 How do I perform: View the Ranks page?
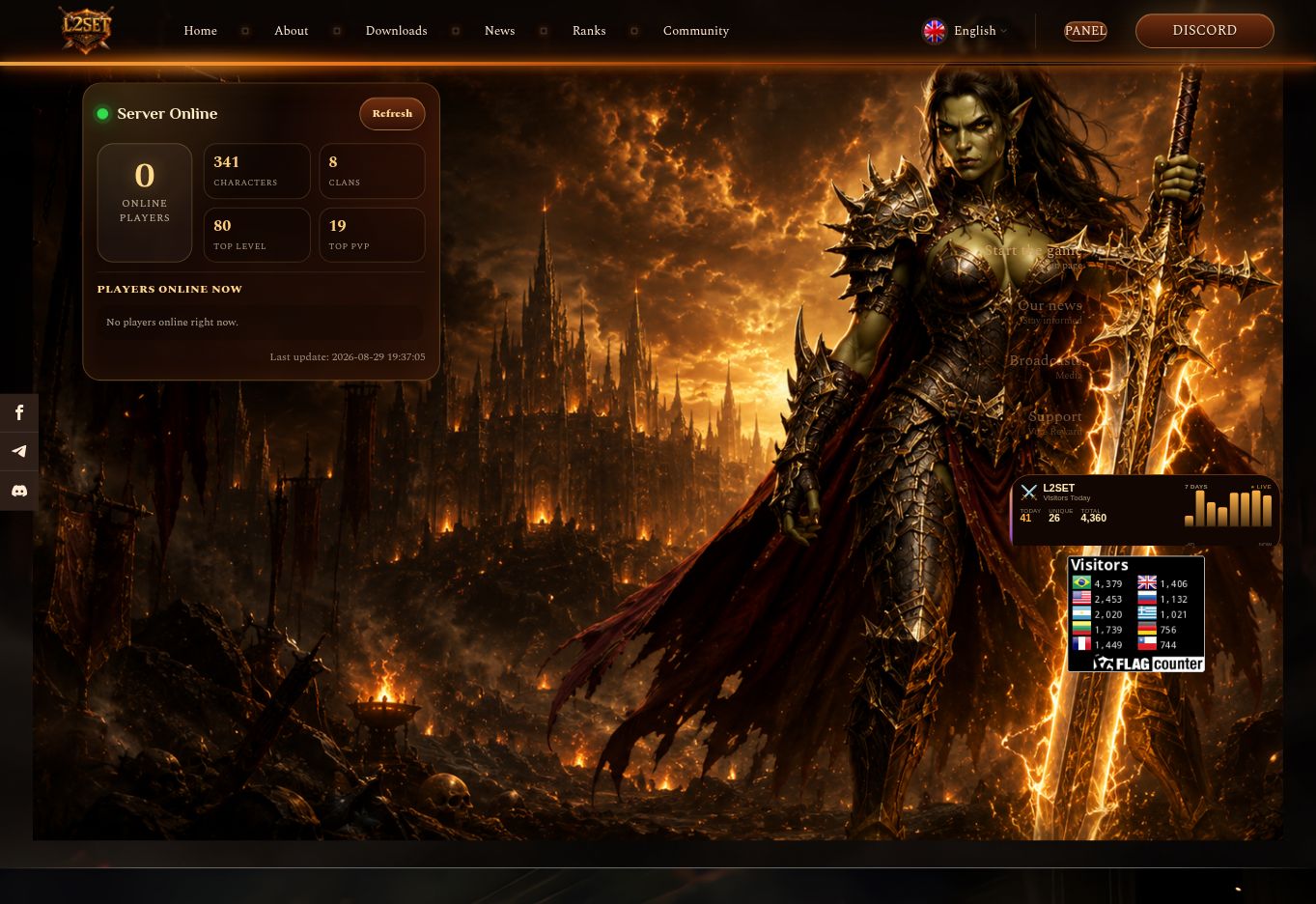click(589, 31)
